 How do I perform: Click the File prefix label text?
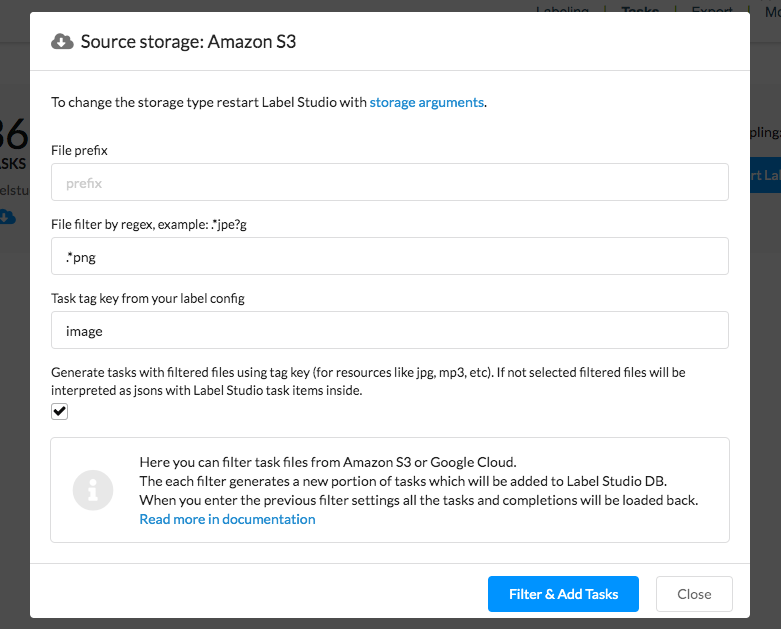[79, 150]
